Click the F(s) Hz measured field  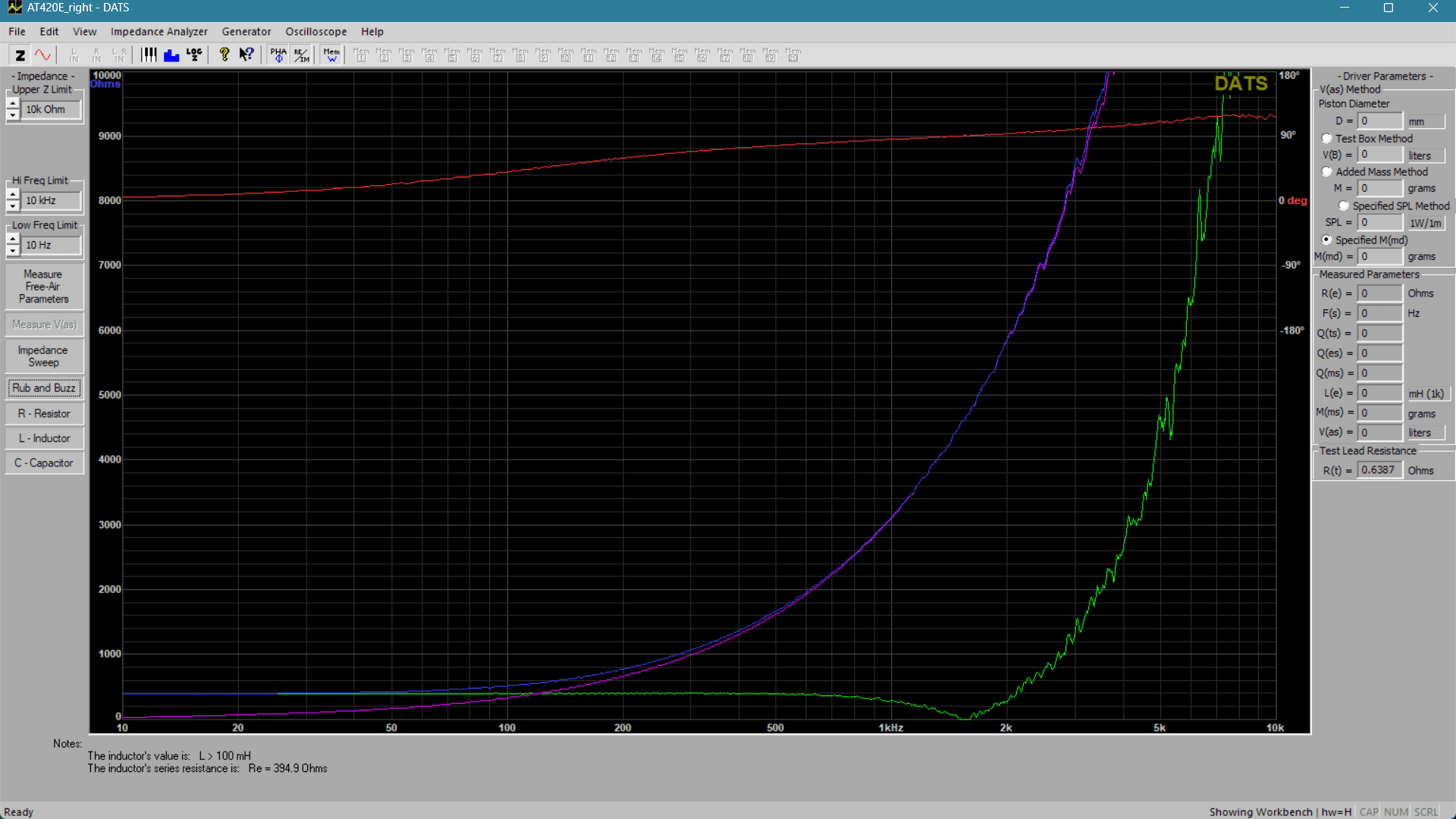[1380, 313]
